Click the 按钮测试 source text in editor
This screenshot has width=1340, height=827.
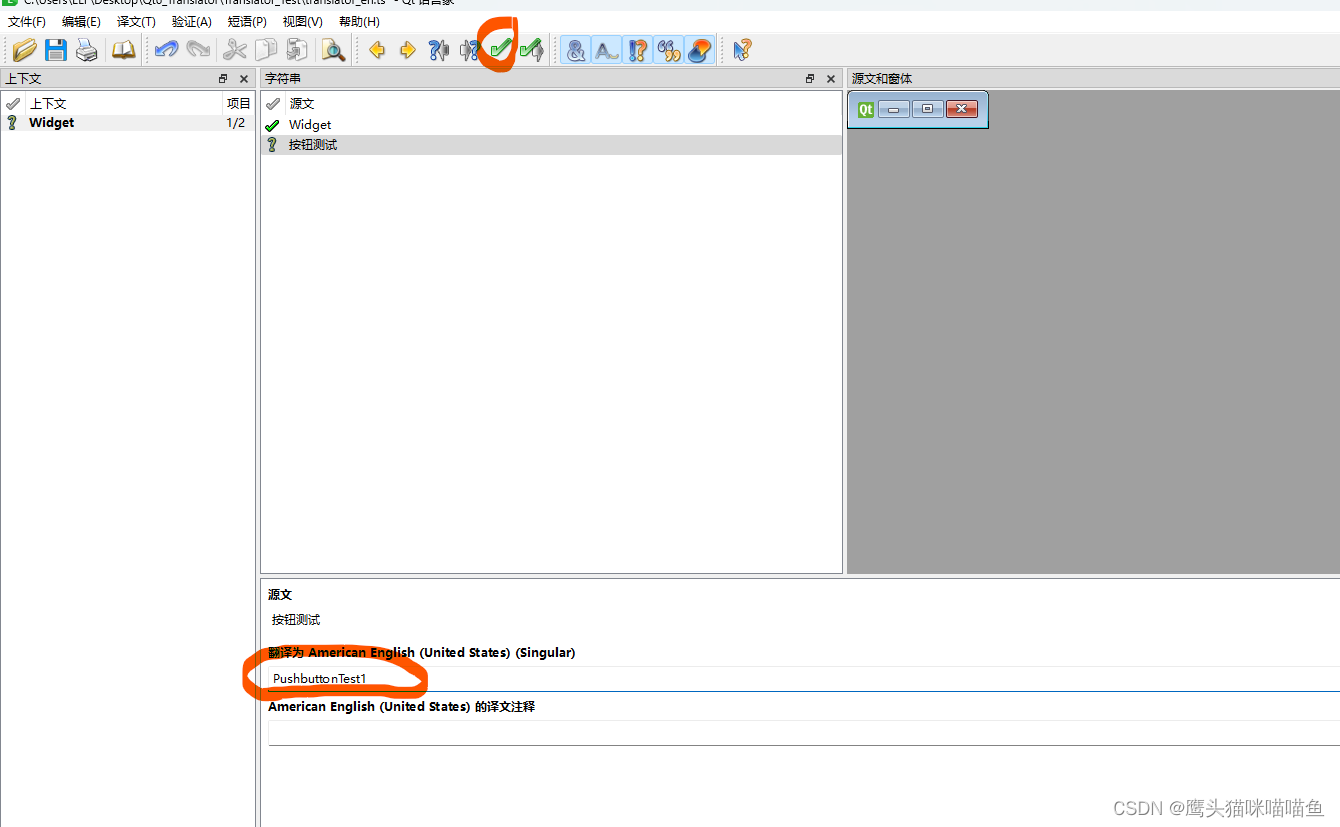click(x=296, y=620)
